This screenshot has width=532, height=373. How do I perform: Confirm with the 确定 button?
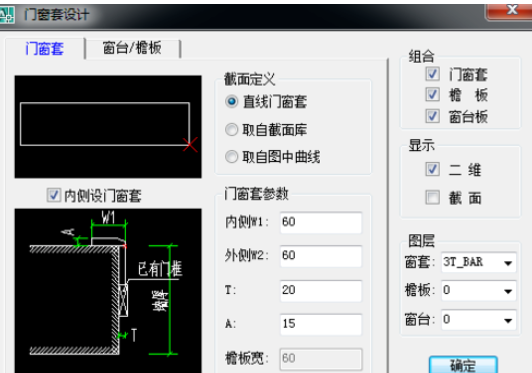coord(463,365)
